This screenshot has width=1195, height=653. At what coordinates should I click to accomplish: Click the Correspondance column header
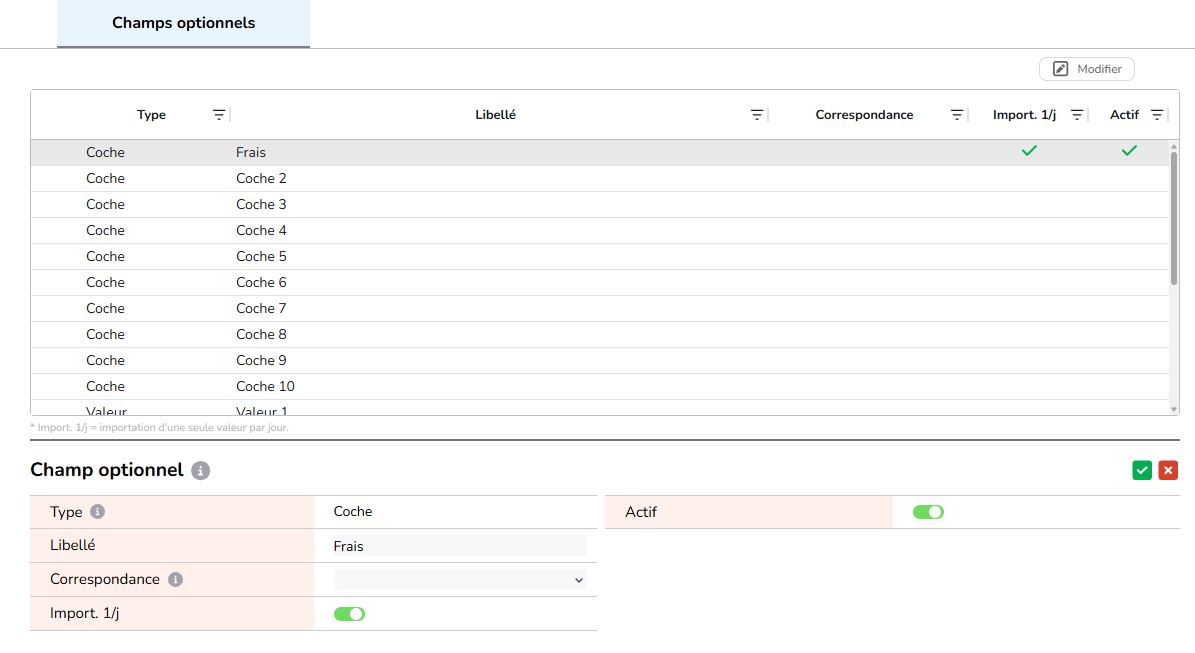(864, 115)
